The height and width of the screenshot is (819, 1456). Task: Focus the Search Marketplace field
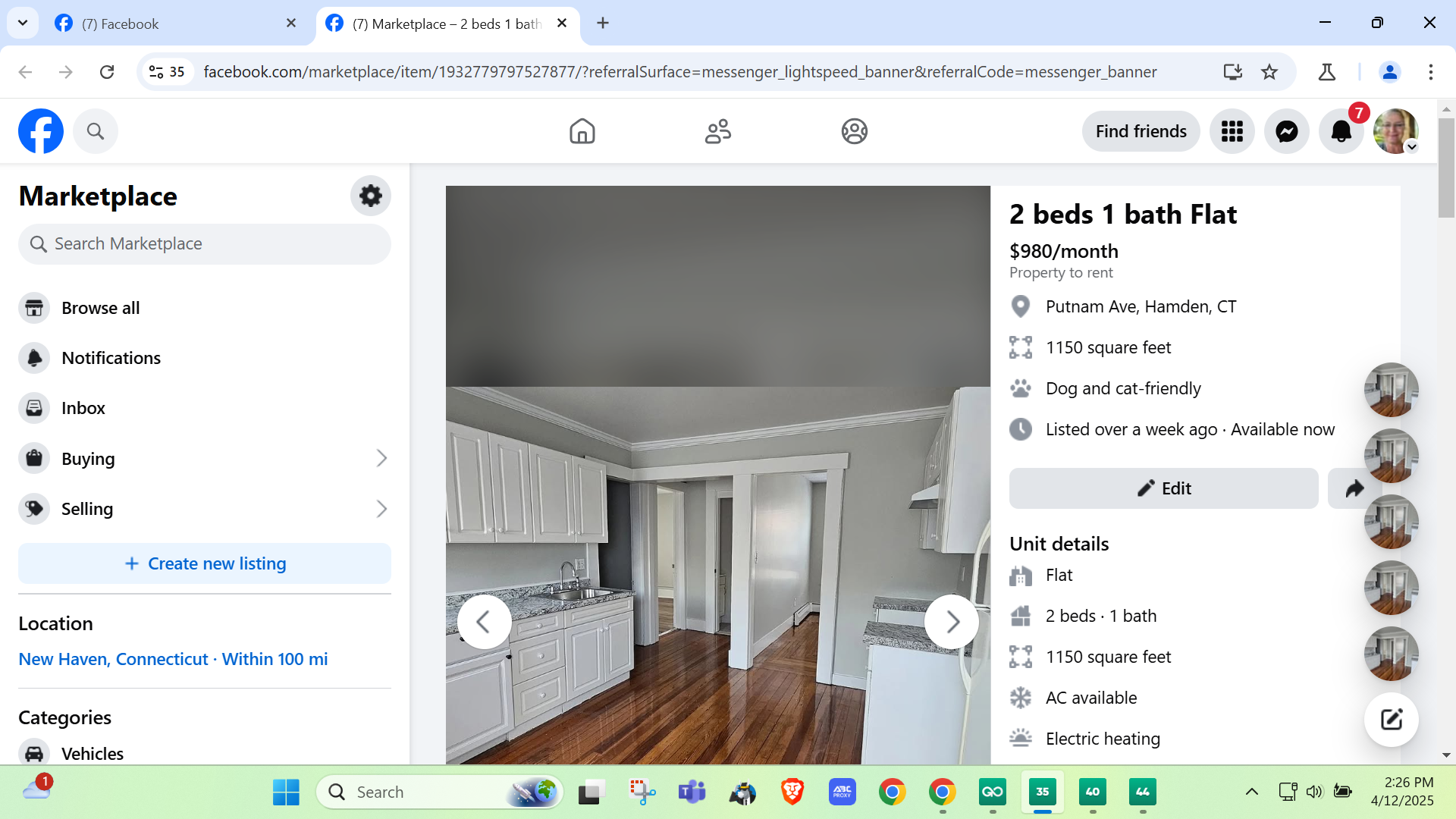[205, 244]
